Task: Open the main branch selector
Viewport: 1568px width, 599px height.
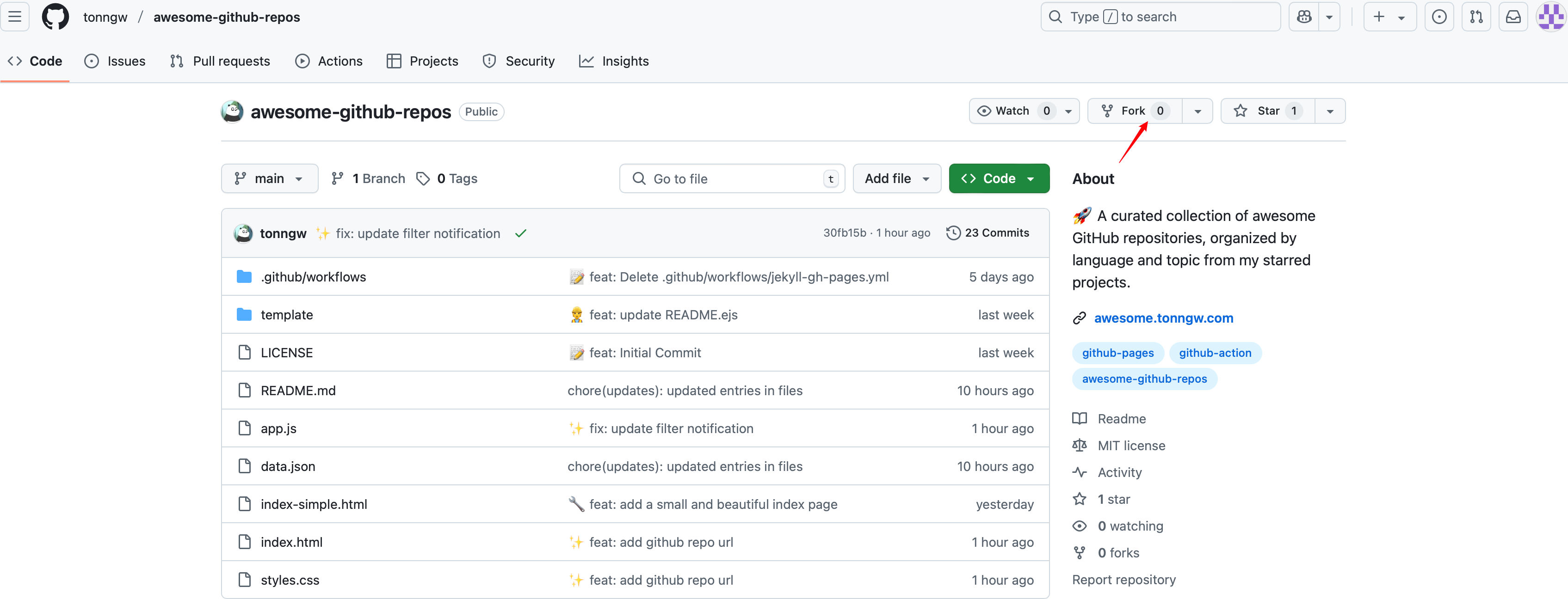Action: click(x=270, y=178)
